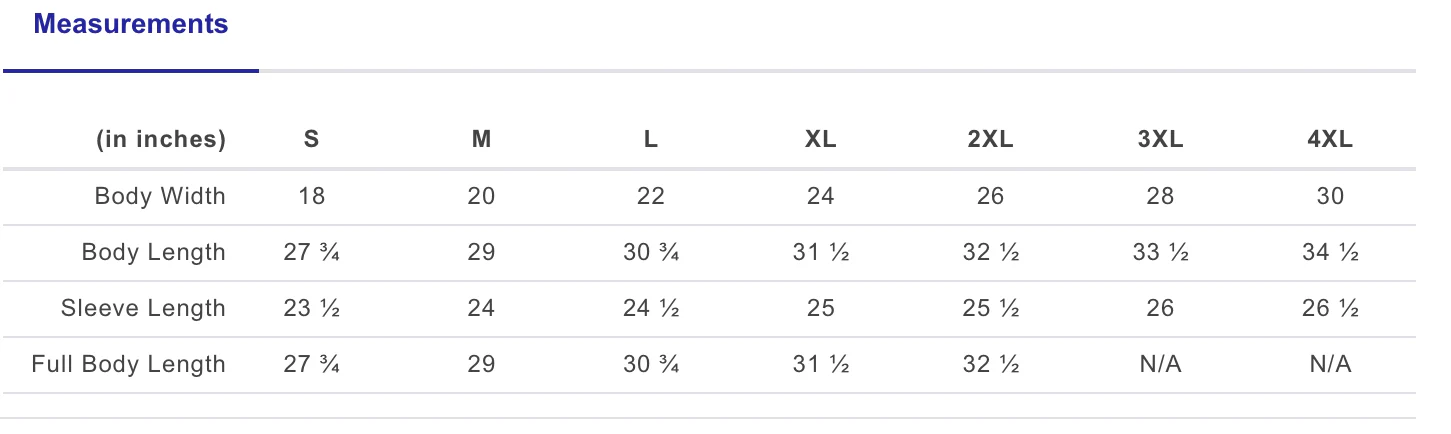Click the L size column header
Viewport: 1451px width, 434px height.
click(x=651, y=140)
